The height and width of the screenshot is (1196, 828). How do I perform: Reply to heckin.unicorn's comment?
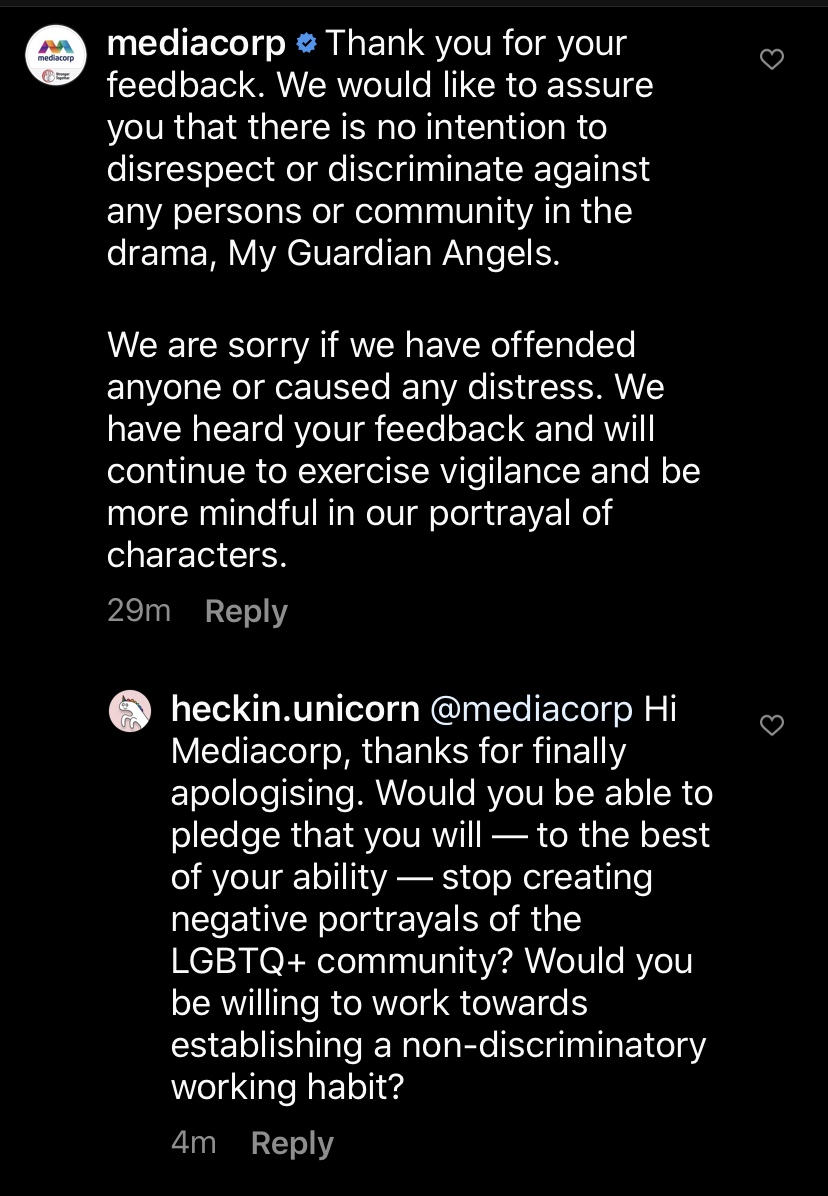tap(292, 1143)
